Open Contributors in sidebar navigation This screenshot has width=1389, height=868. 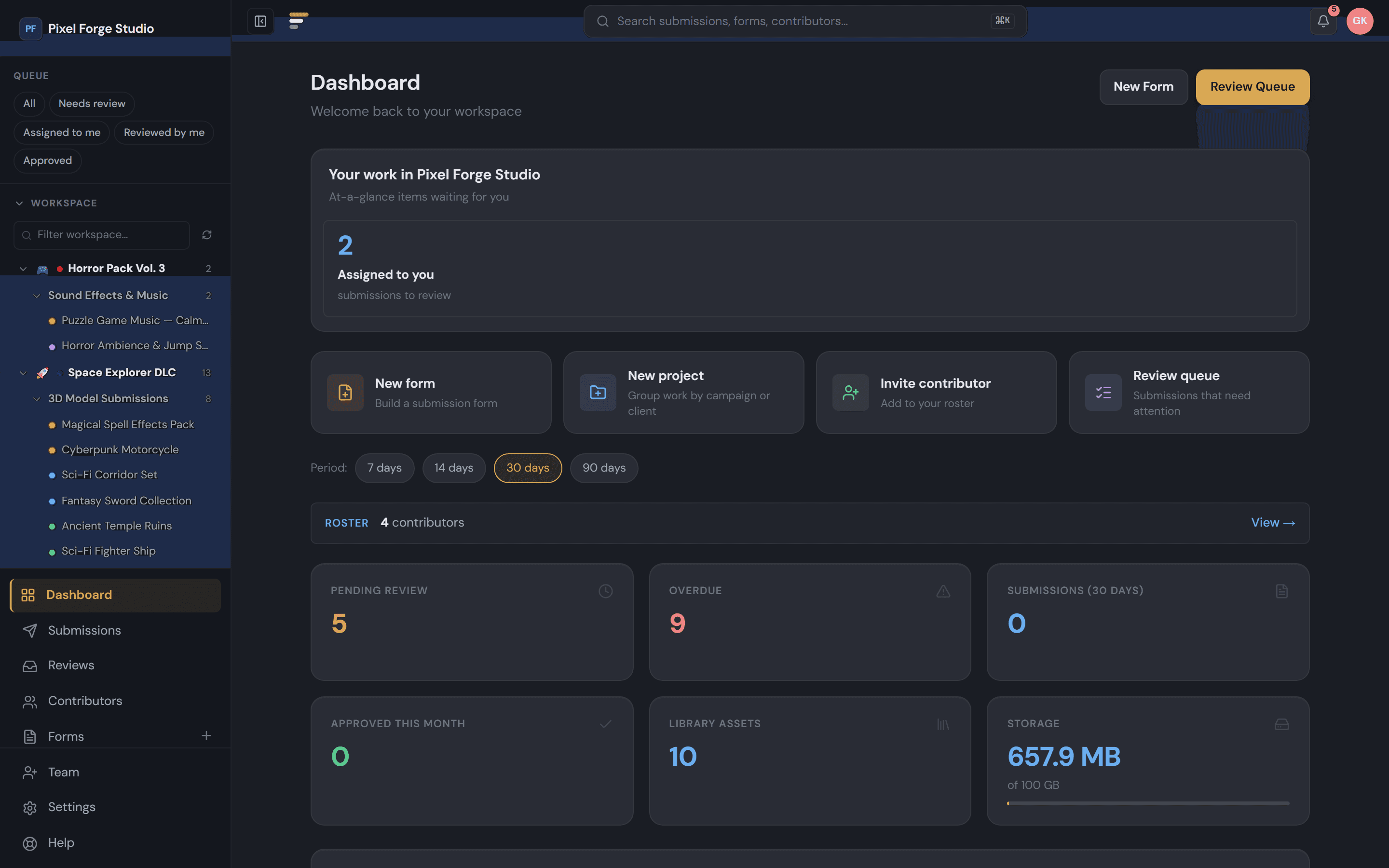point(115,701)
